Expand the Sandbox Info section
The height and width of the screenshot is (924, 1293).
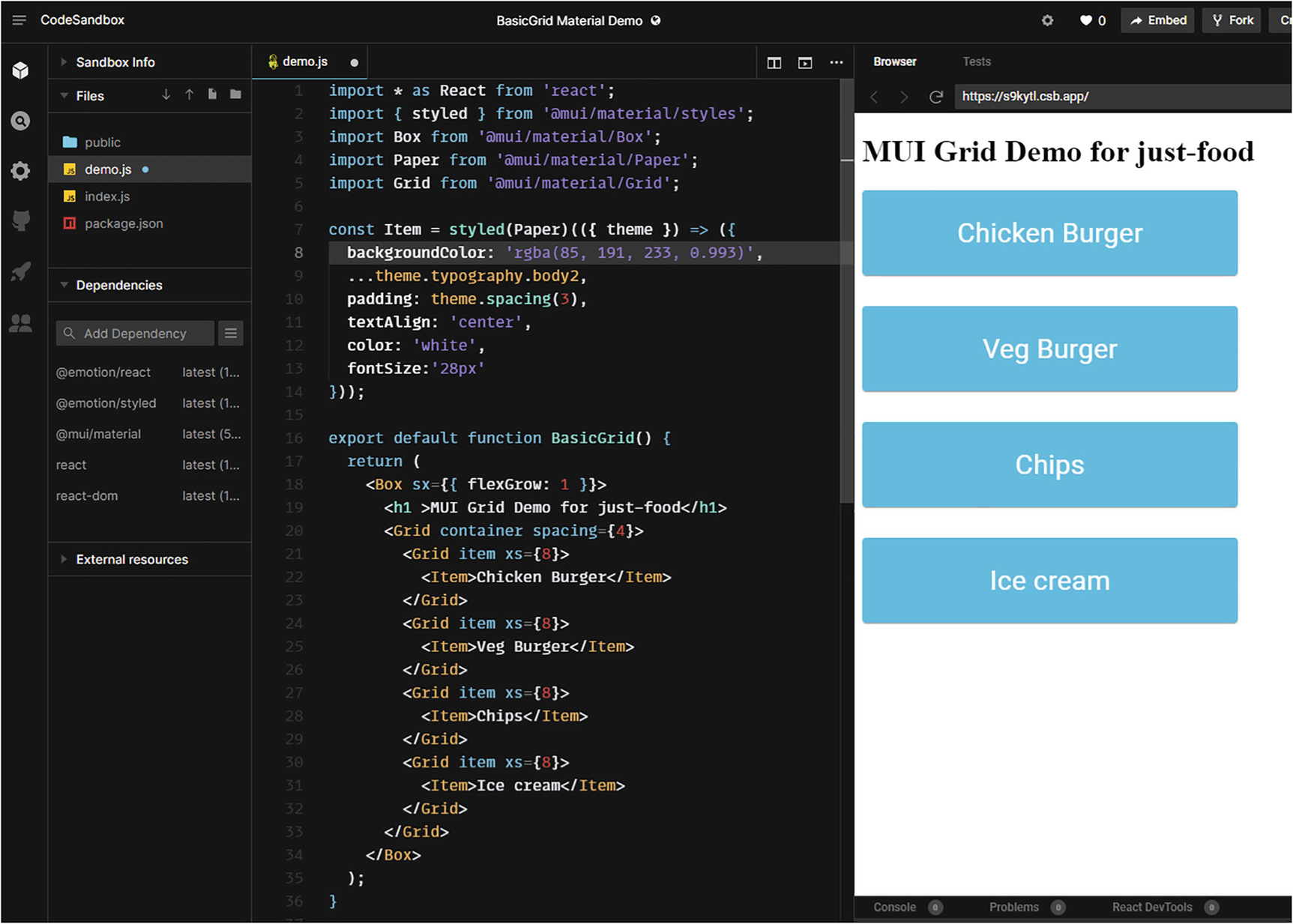click(115, 62)
